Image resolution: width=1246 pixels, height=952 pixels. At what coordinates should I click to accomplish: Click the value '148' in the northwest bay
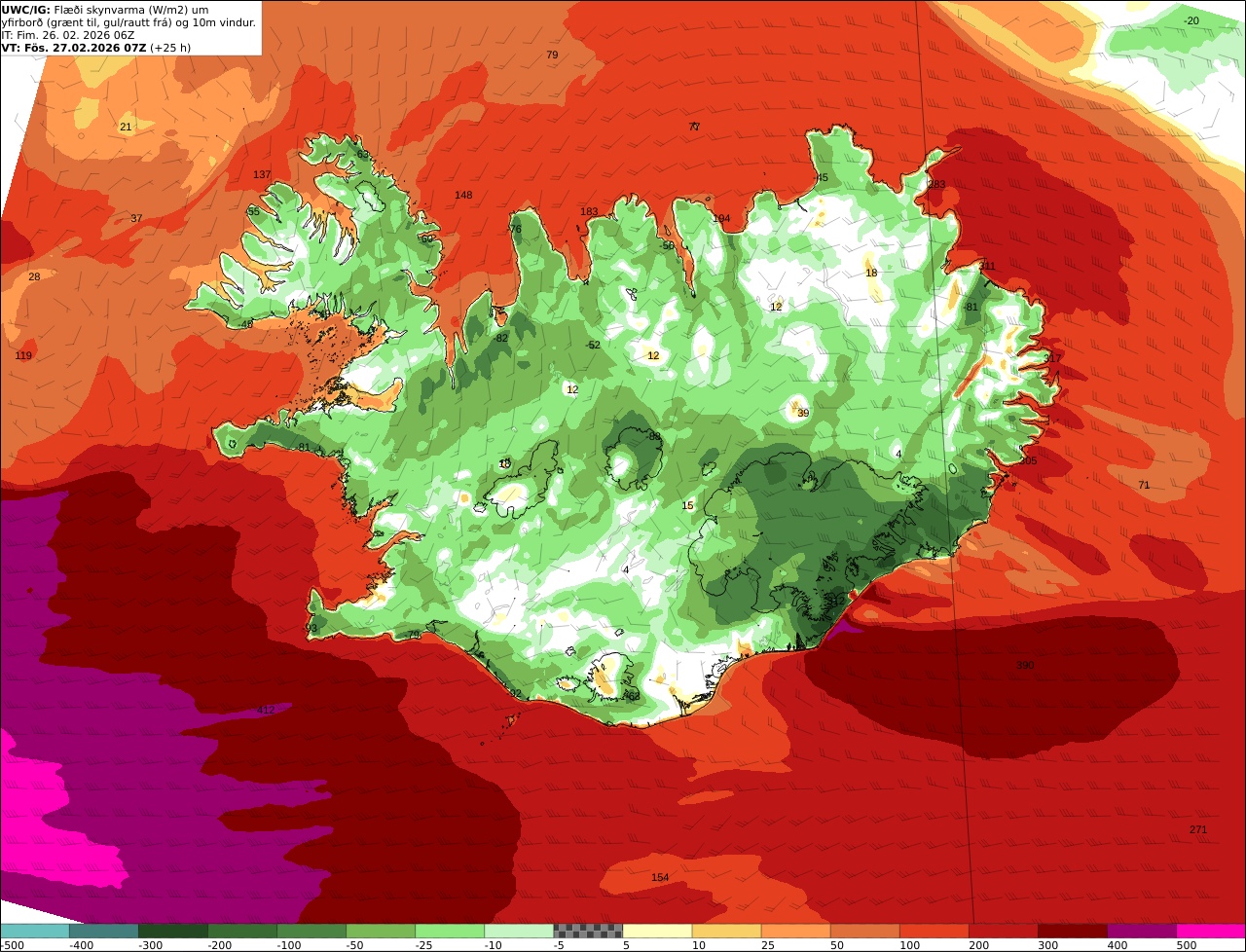click(x=463, y=196)
